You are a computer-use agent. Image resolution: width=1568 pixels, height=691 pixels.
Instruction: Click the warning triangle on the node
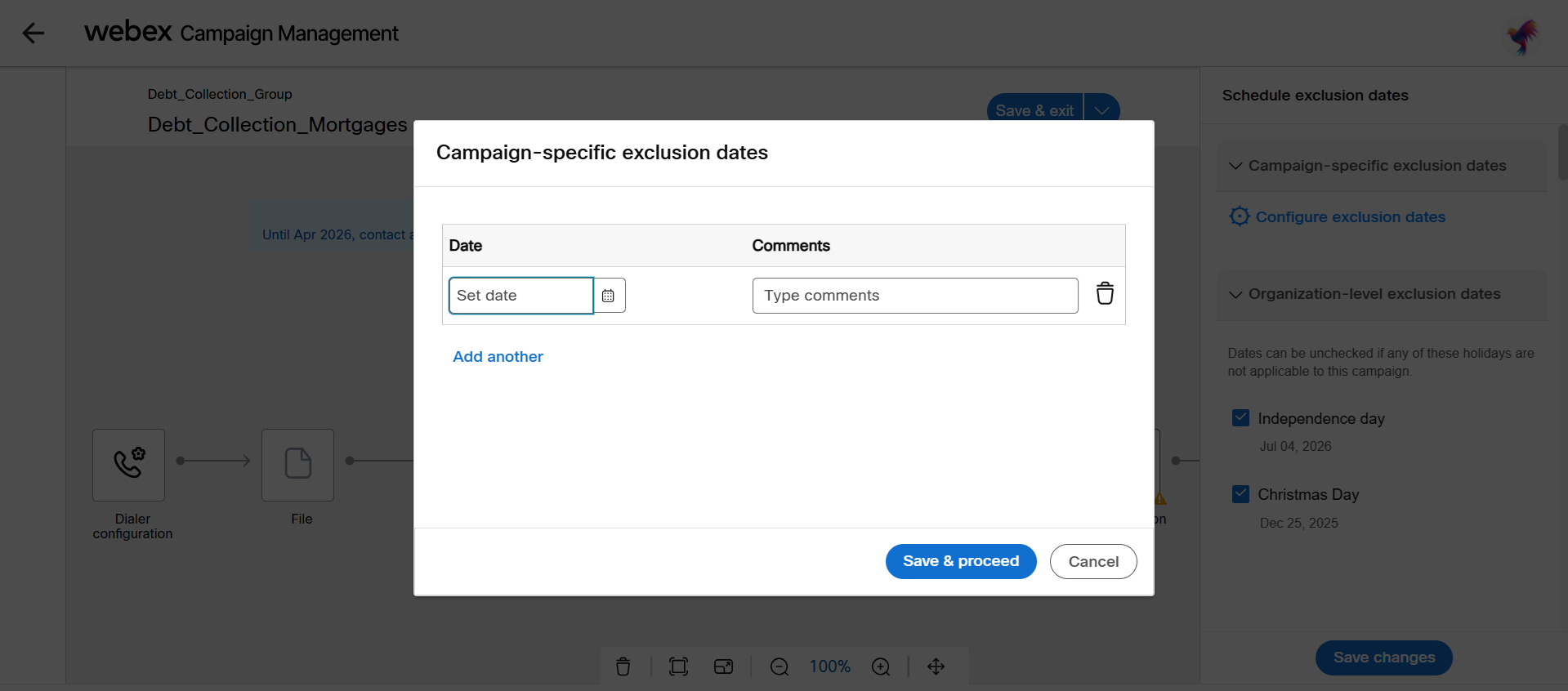1160,498
